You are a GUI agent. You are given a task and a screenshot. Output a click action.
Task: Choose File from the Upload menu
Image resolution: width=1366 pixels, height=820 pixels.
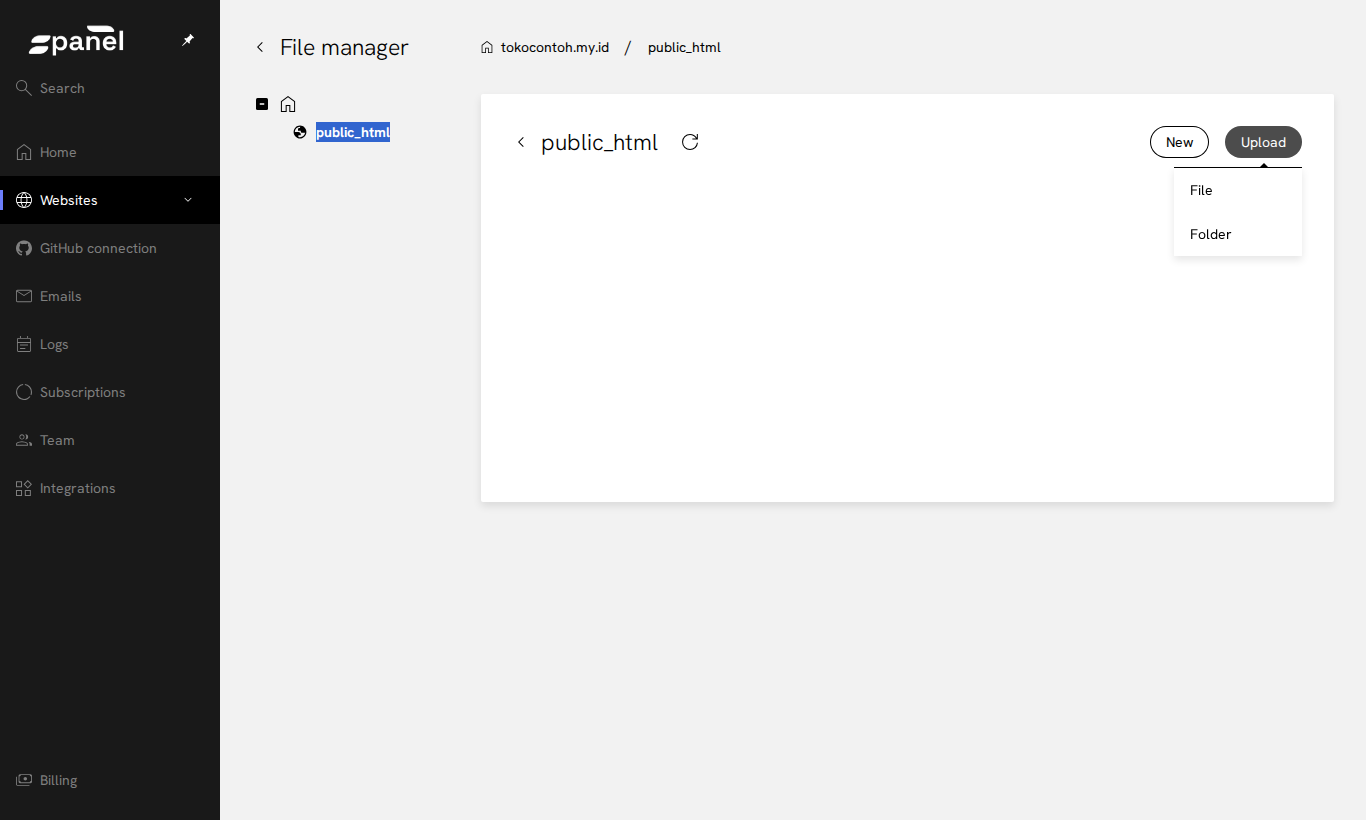(1238, 190)
